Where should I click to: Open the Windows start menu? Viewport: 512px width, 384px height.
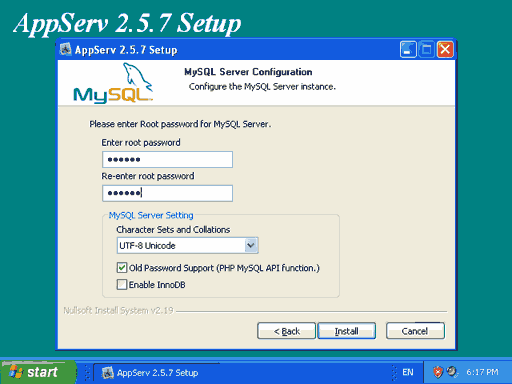tap(38, 372)
